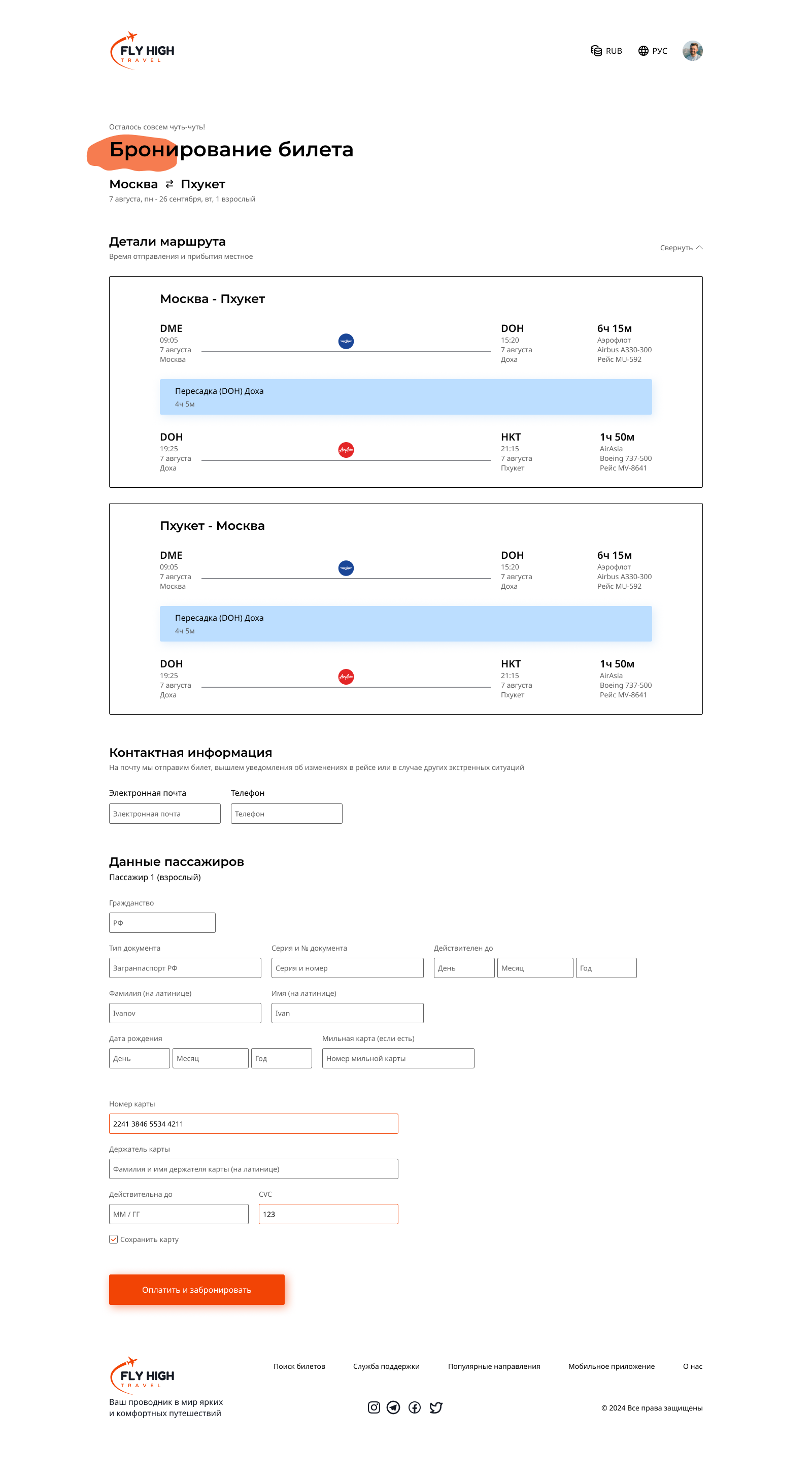Click the Серия и номер document field
The height and width of the screenshot is (1479, 812).
tap(348, 968)
